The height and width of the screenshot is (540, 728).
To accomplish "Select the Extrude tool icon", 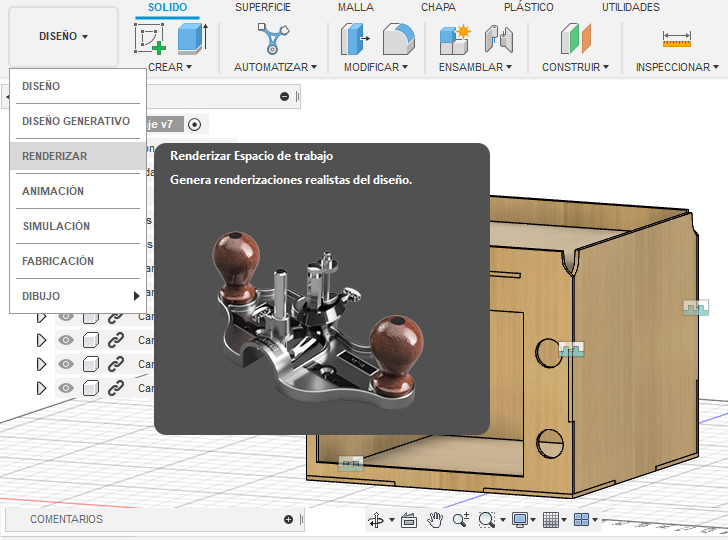I will pos(193,38).
